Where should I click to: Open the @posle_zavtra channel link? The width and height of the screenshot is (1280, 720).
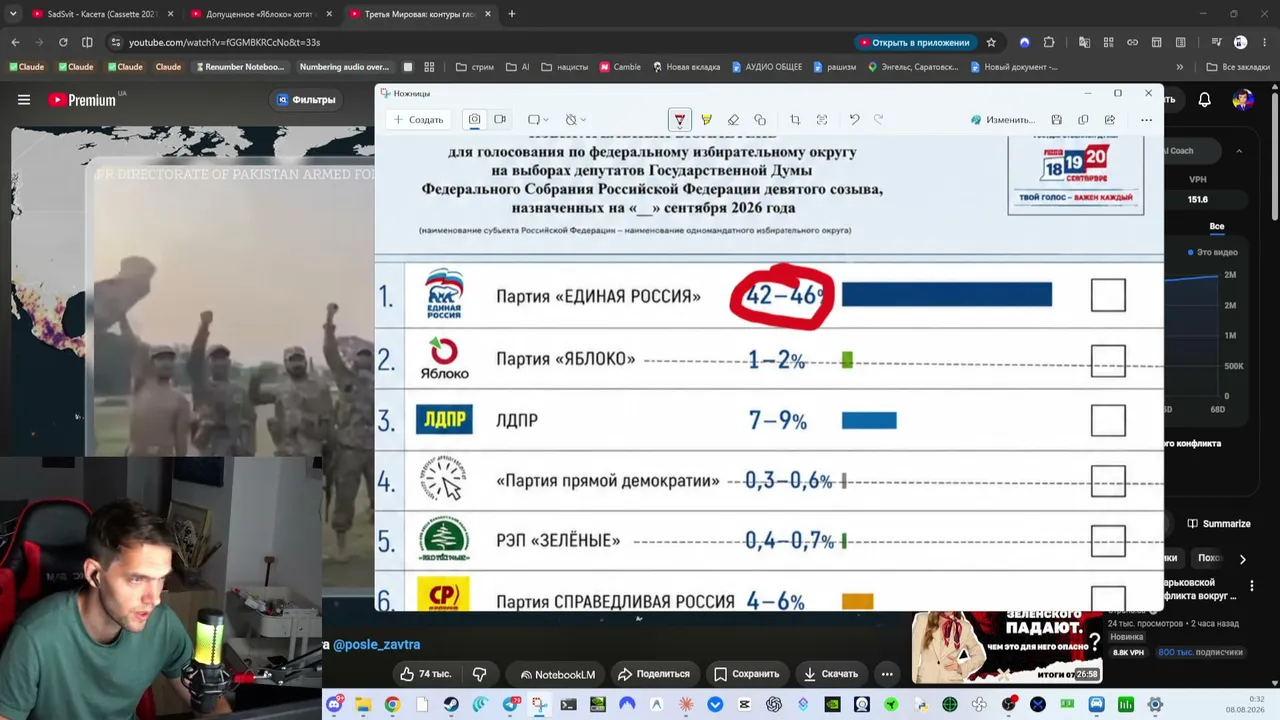coord(376,645)
